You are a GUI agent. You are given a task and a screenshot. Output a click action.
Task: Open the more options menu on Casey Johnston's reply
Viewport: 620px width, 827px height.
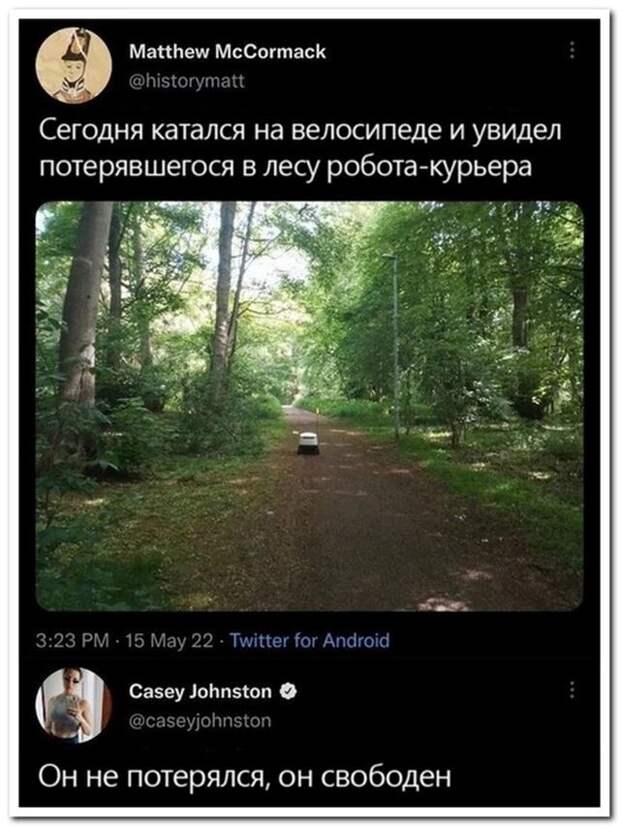[572, 689]
